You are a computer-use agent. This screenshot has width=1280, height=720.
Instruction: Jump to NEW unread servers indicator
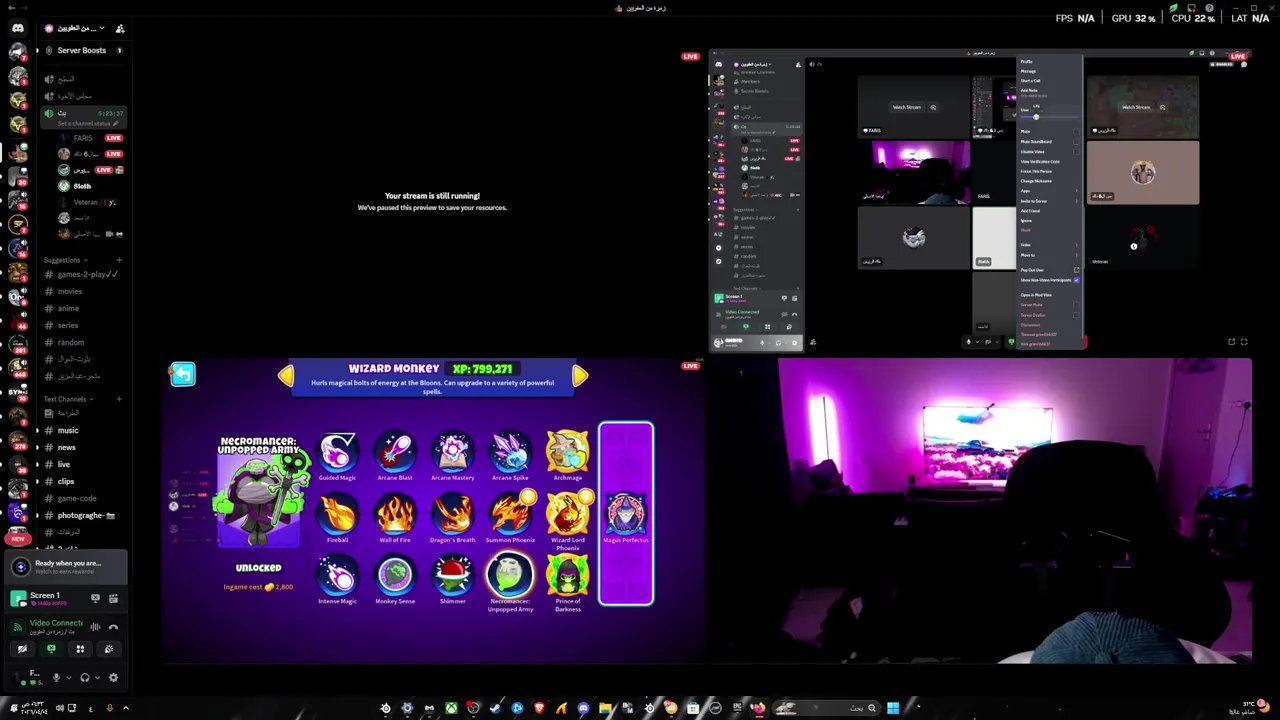pos(17,538)
